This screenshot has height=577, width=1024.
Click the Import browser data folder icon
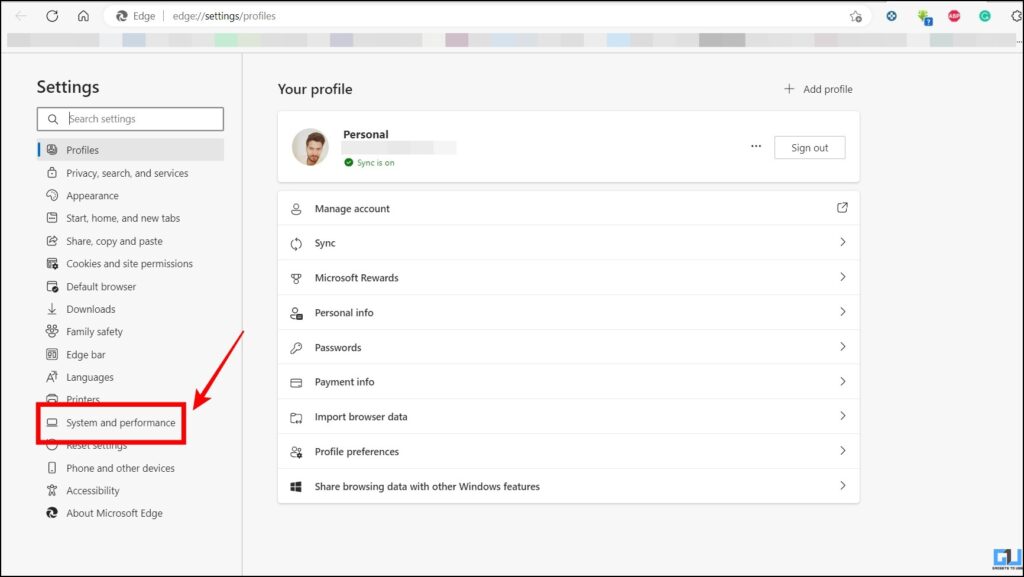(296, 418)
